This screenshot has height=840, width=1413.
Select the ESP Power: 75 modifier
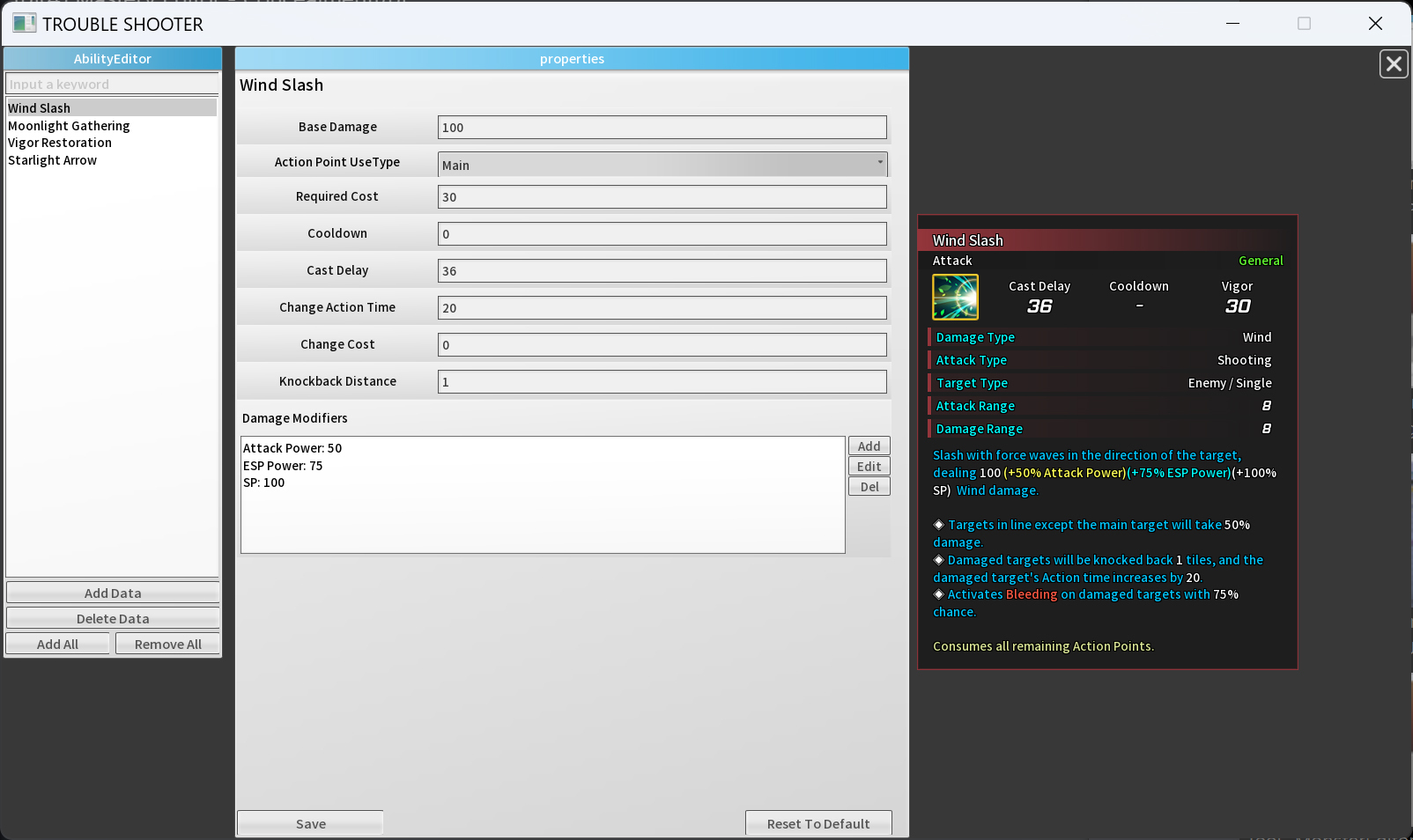[x=283, y=466]
